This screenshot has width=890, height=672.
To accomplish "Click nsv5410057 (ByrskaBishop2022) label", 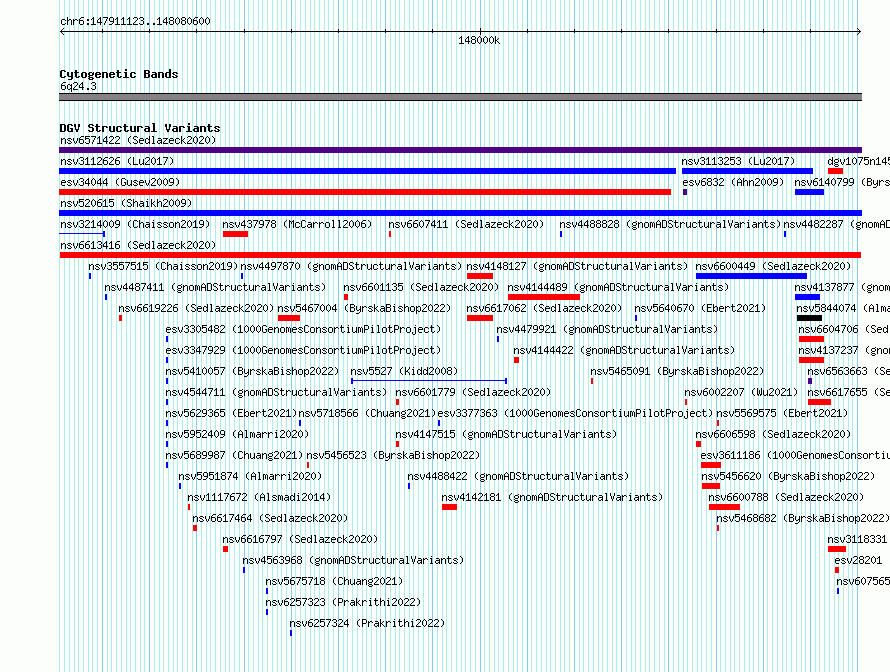I will coord(252,371).
